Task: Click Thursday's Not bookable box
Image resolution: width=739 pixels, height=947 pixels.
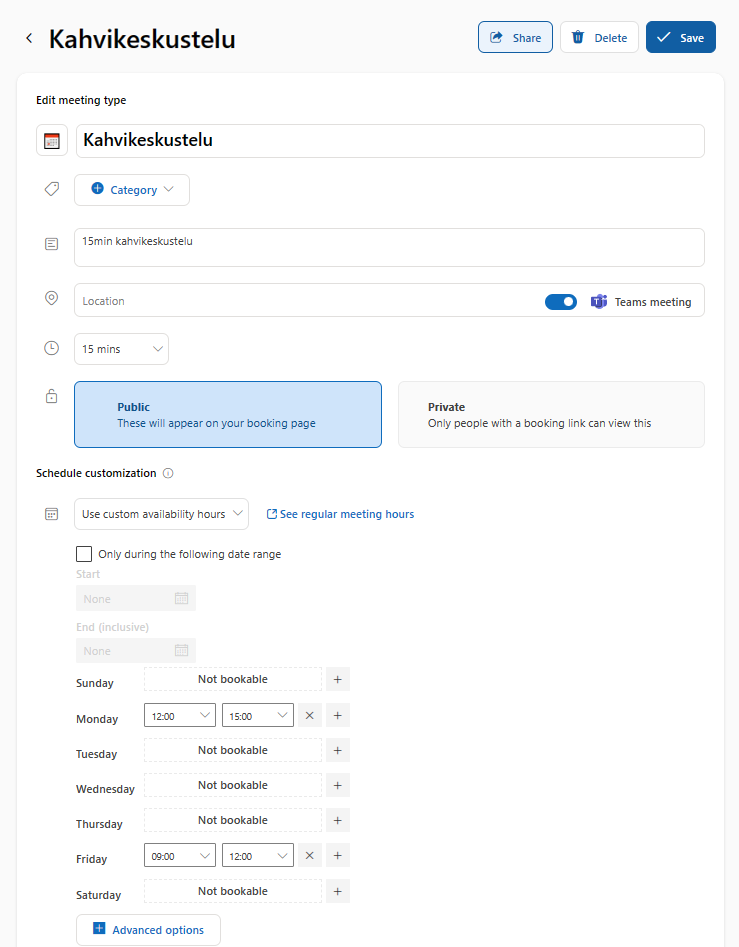Action: pos(233,820)
